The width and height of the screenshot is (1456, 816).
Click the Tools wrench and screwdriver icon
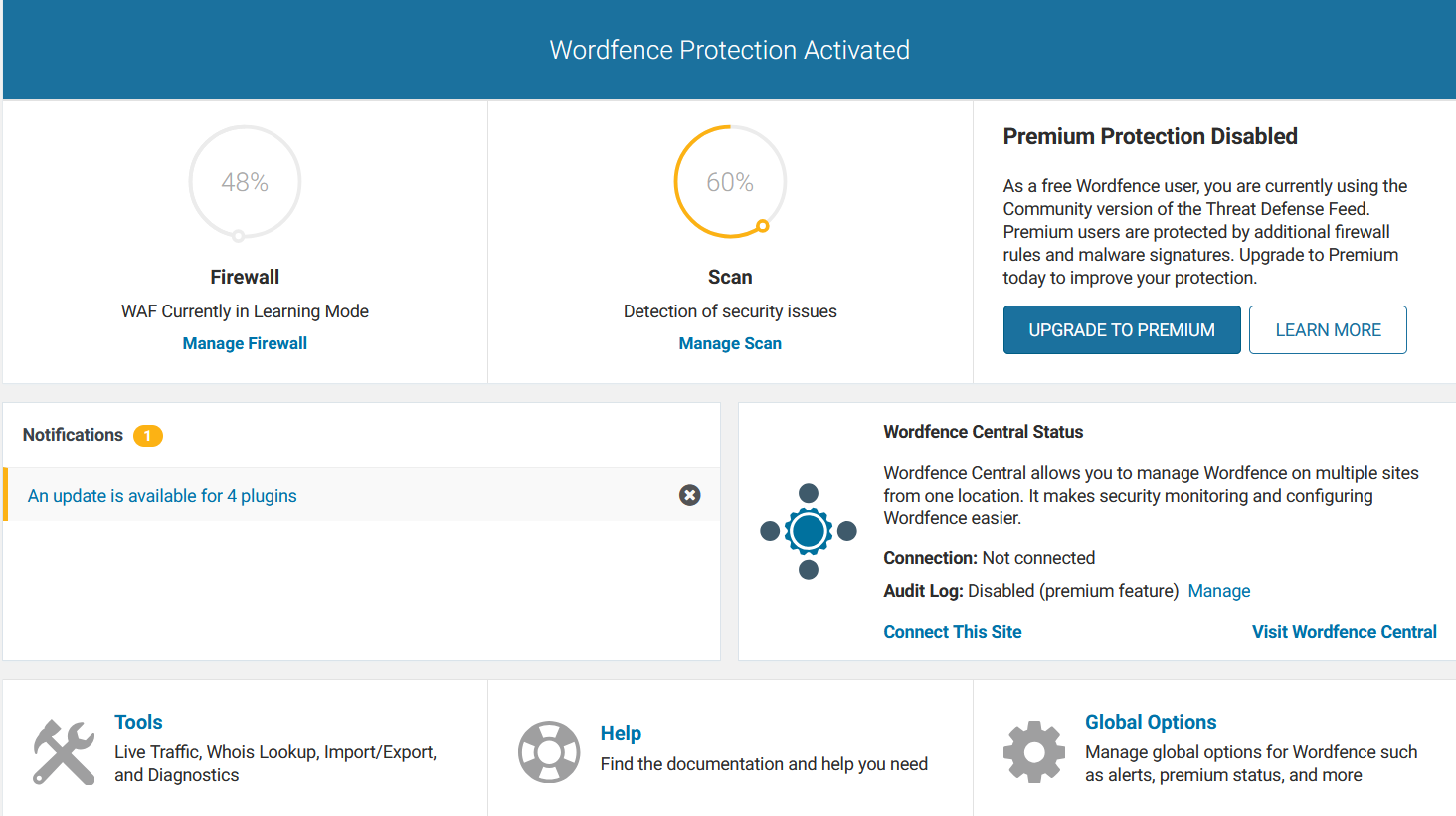pyautogui.click(x=64, y=752)
